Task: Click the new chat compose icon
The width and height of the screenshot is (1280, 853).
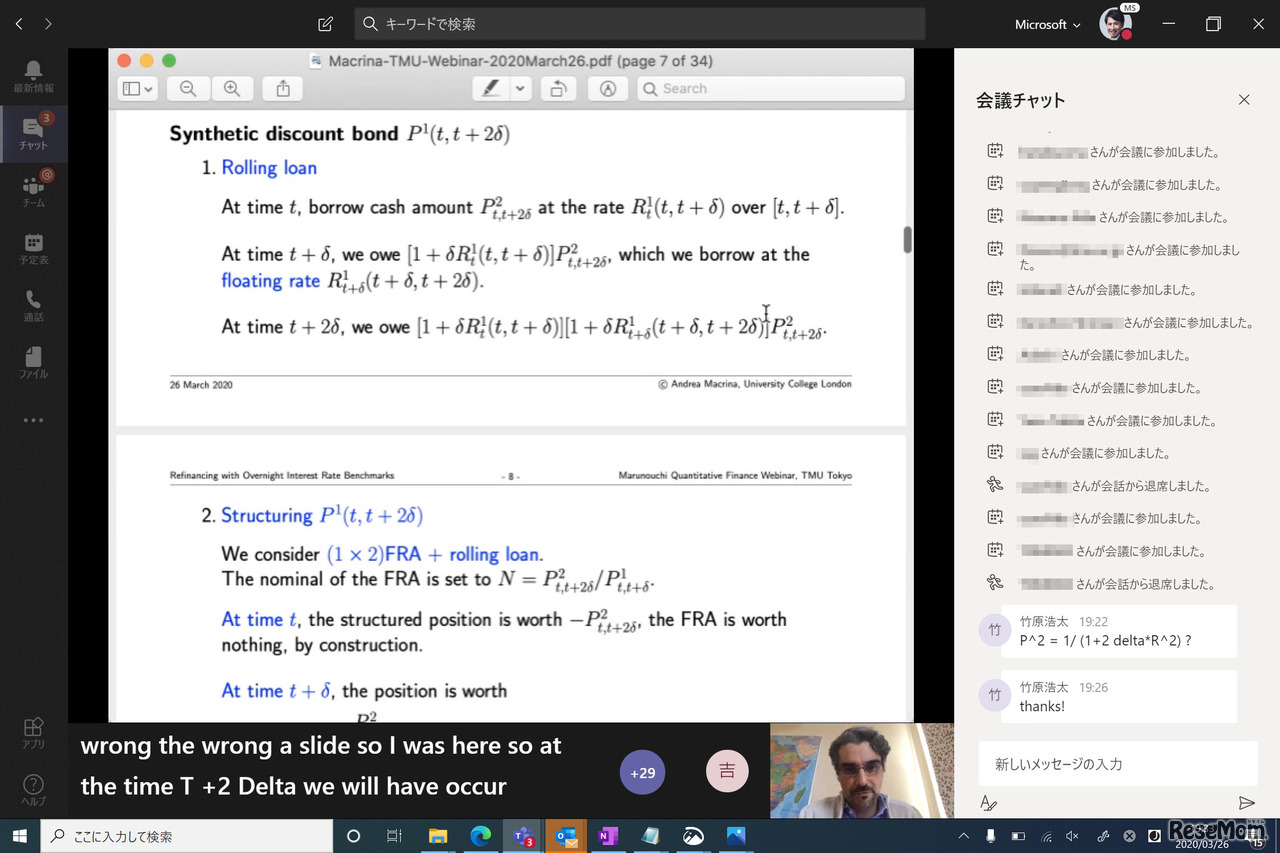Action: (x=325, y=24)
